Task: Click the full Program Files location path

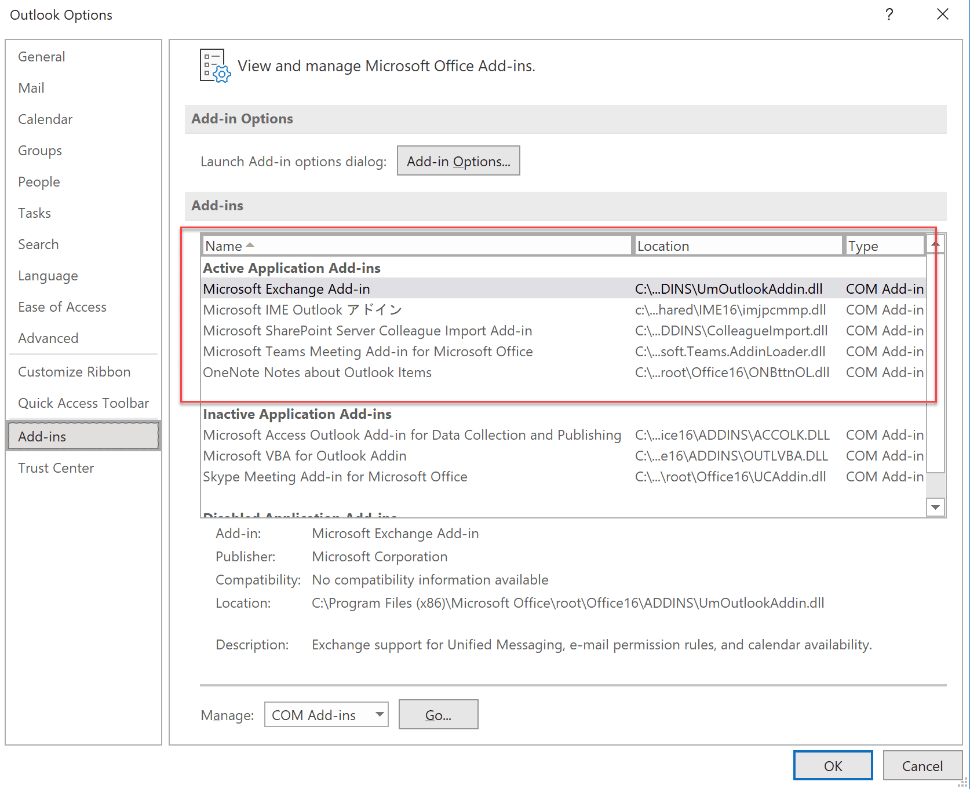Action: pos(568,603)
